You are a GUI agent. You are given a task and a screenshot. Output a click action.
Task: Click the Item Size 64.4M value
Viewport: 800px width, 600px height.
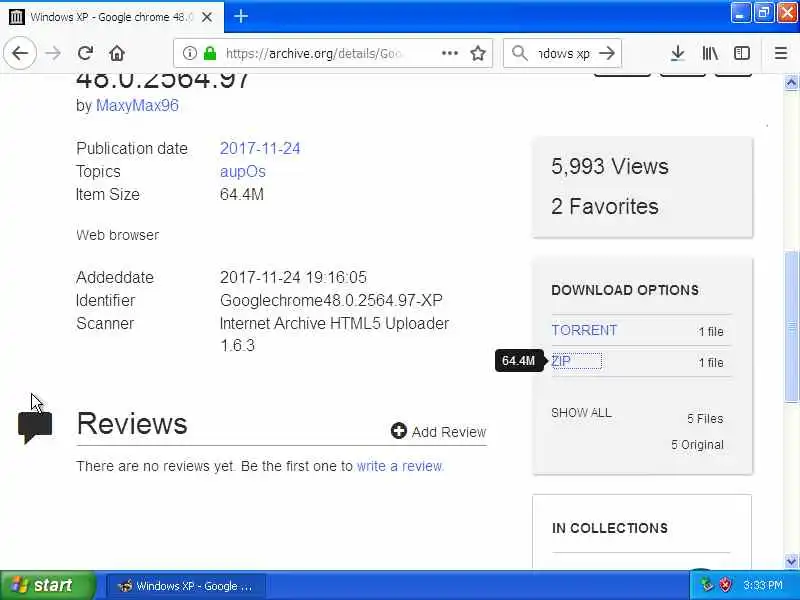point(242,194)
